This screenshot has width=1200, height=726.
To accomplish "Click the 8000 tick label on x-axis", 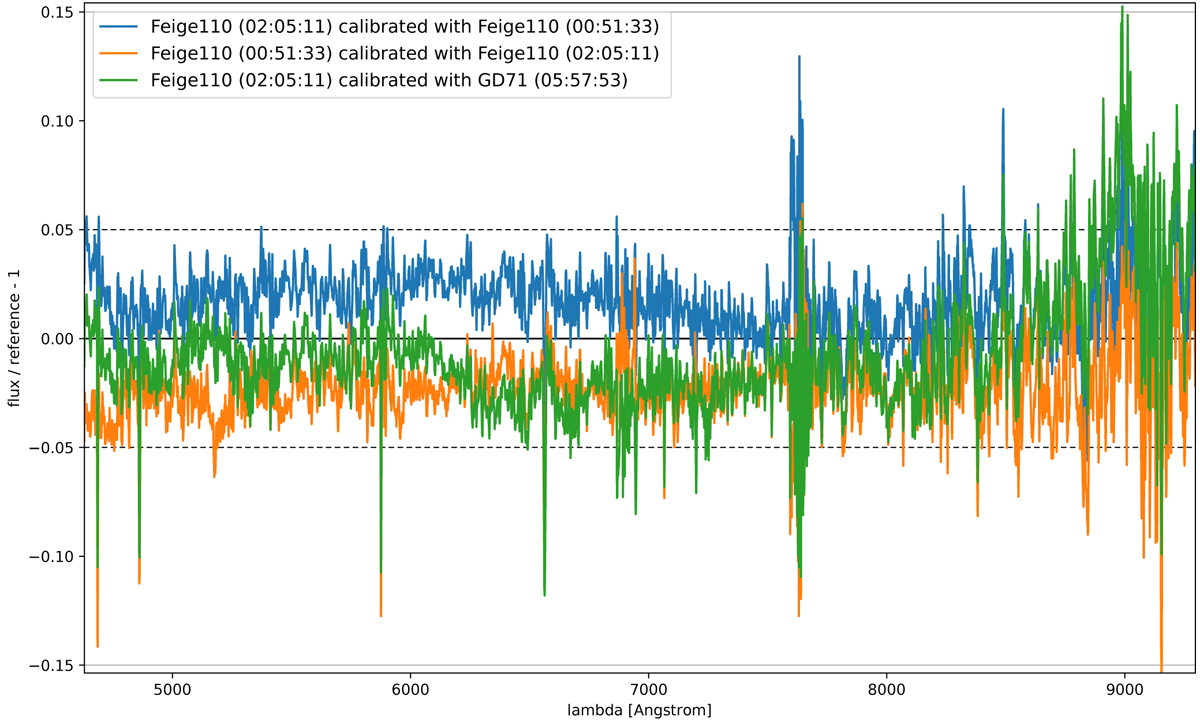I will (887, 689).
